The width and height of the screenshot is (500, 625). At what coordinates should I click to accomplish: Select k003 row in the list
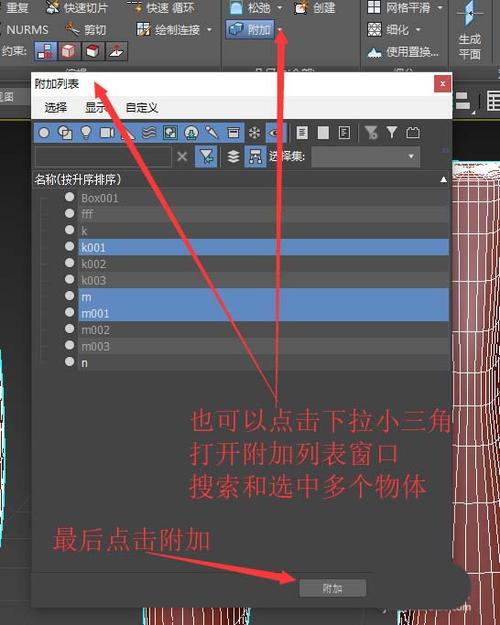click(x=263, y=280)
